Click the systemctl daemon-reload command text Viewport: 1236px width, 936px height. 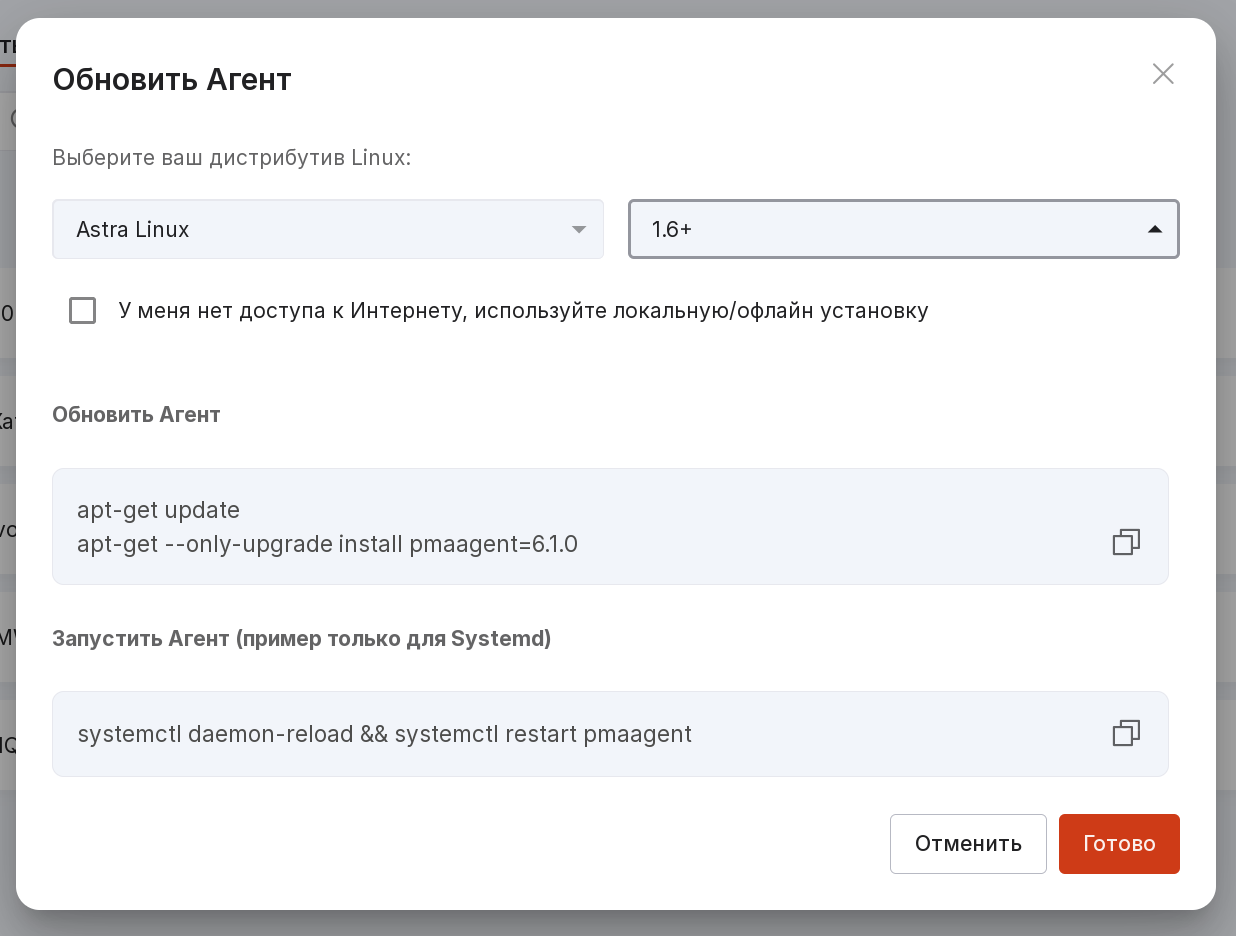(x=384, y=734)
